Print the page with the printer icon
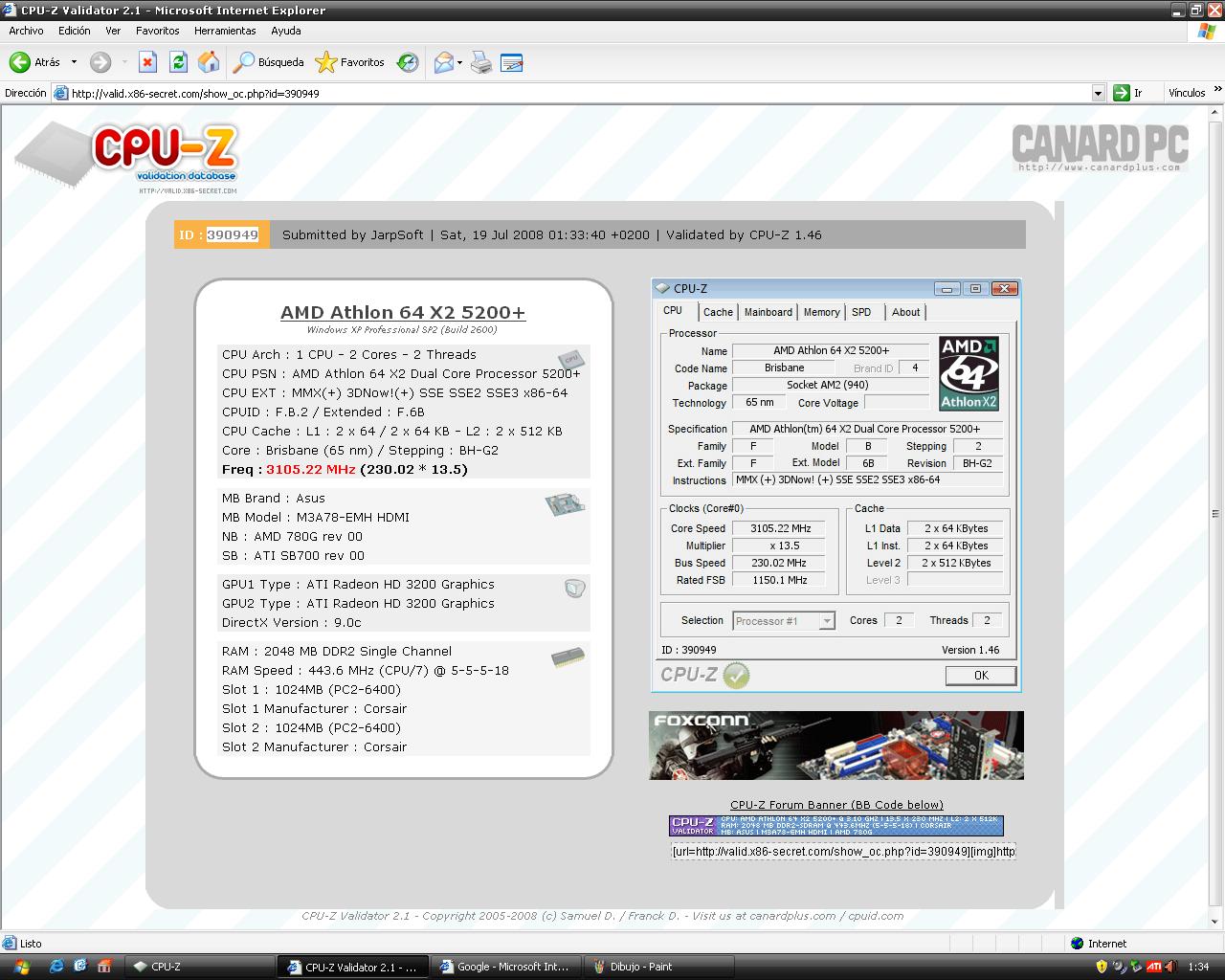Image resolution: width=1225 pixels, height=980 pixels. tap(482, 62)
